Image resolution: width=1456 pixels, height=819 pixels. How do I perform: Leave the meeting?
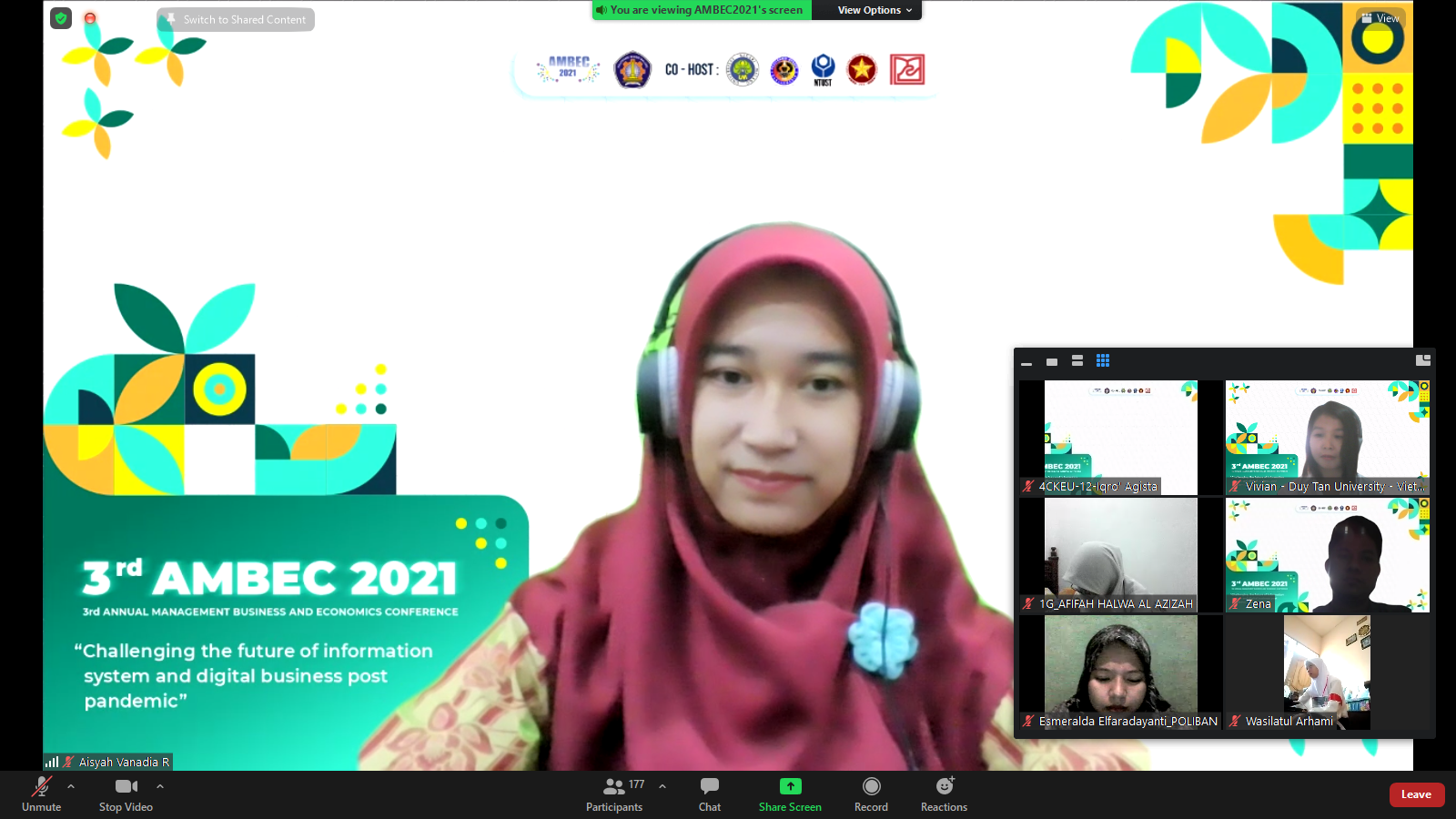pos(1416,794)
